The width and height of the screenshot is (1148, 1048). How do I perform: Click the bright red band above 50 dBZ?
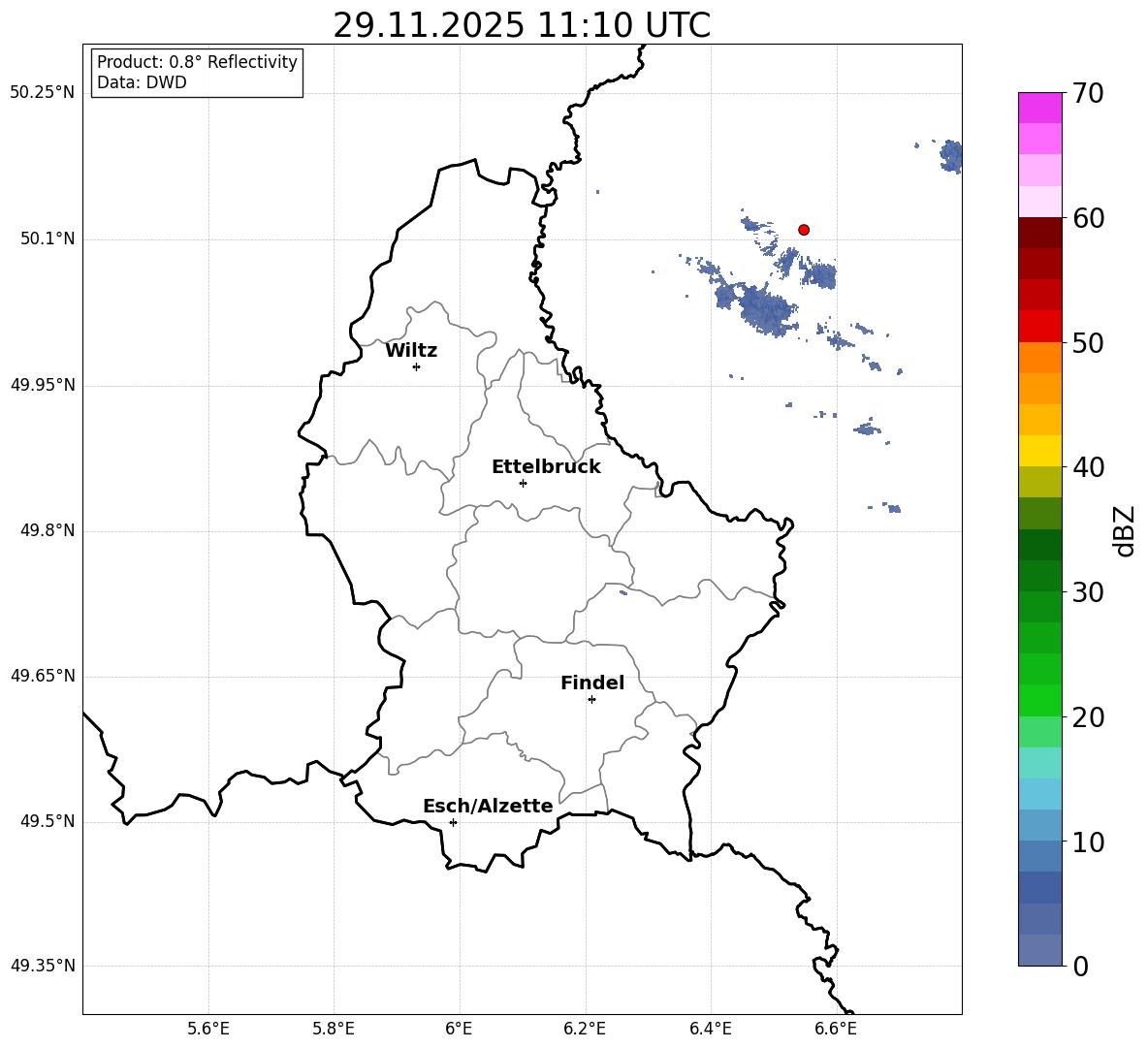click(1040, 327)
